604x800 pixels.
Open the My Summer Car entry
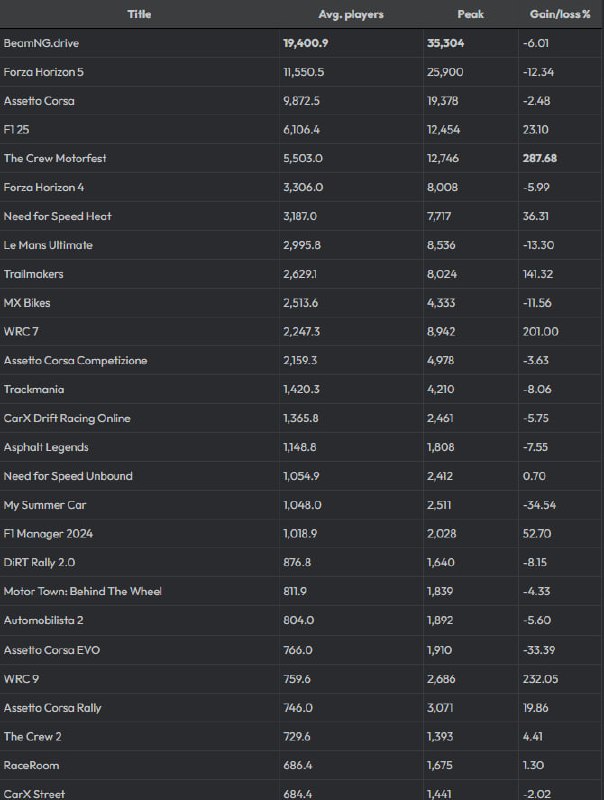(x=45, y=505)
